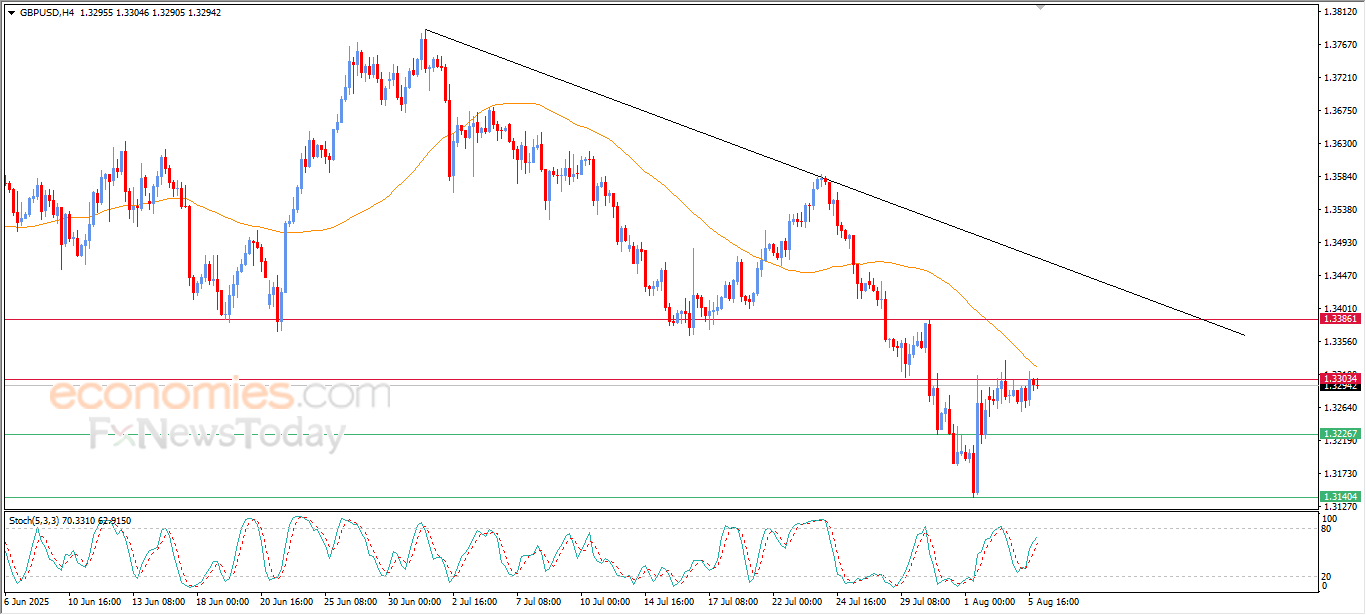Click the 1.37670 price scale value
The image size is (1366, 615).
click(1341, 45)
